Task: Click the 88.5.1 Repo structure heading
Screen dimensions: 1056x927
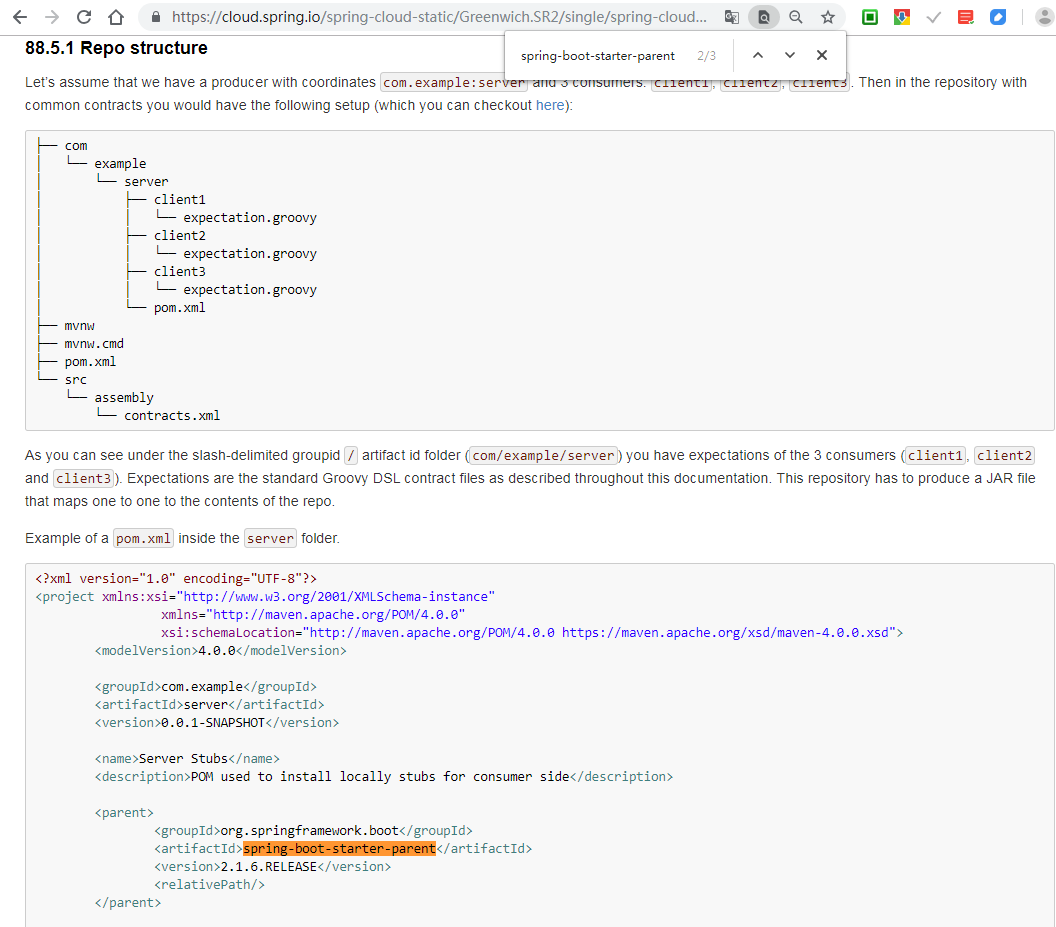Action: (x=117, y=48)
